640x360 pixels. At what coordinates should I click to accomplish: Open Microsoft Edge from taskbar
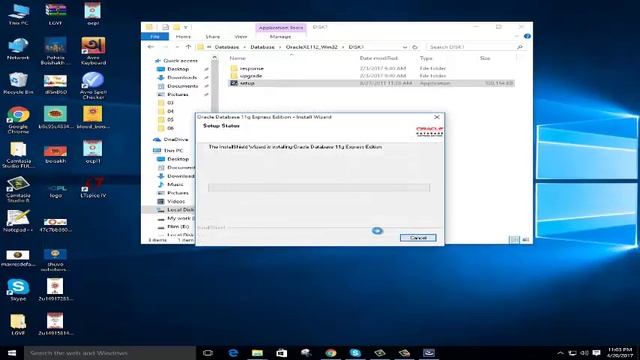(x=233, y=353)
